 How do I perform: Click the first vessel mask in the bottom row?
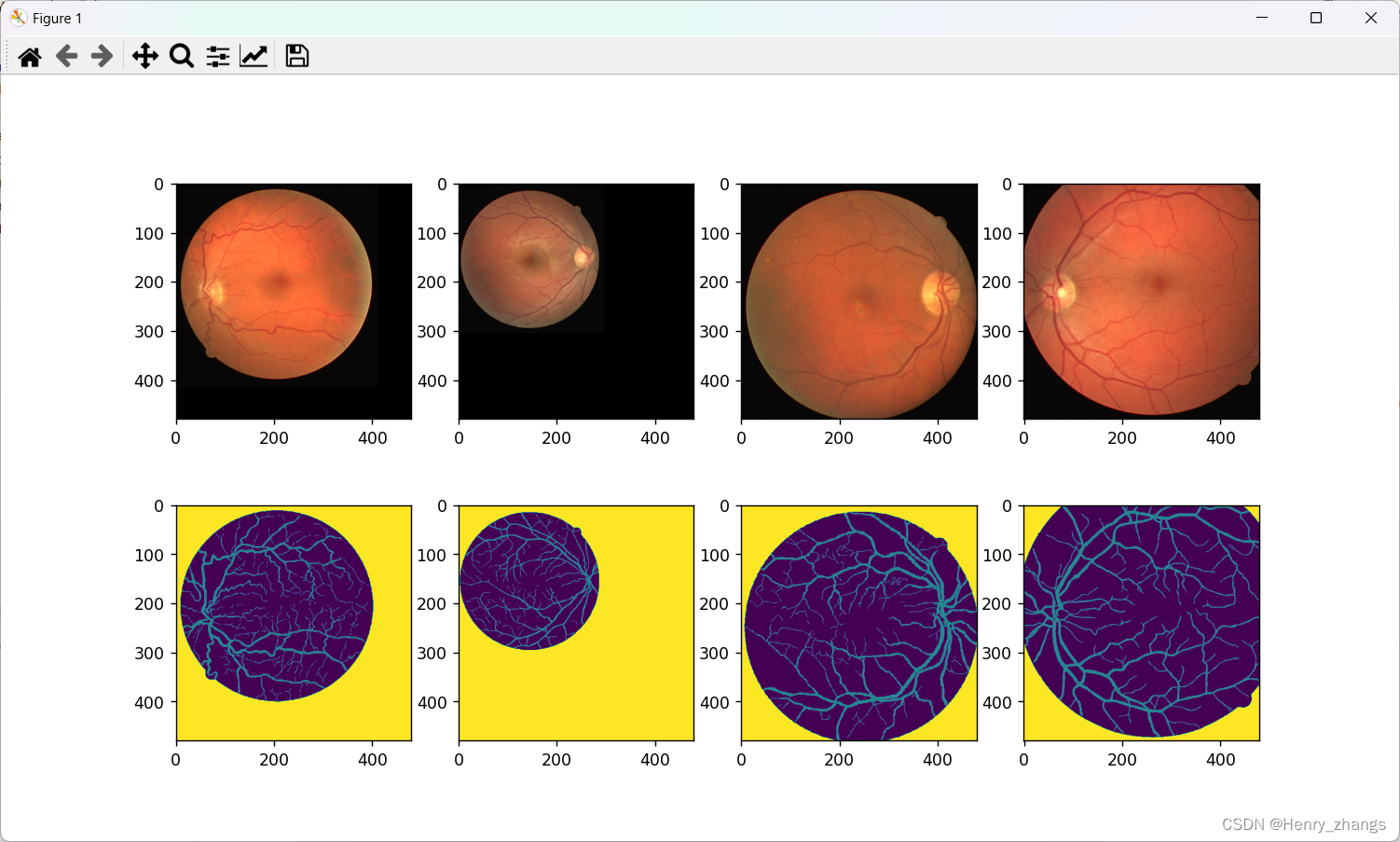[x=294, y=623]
